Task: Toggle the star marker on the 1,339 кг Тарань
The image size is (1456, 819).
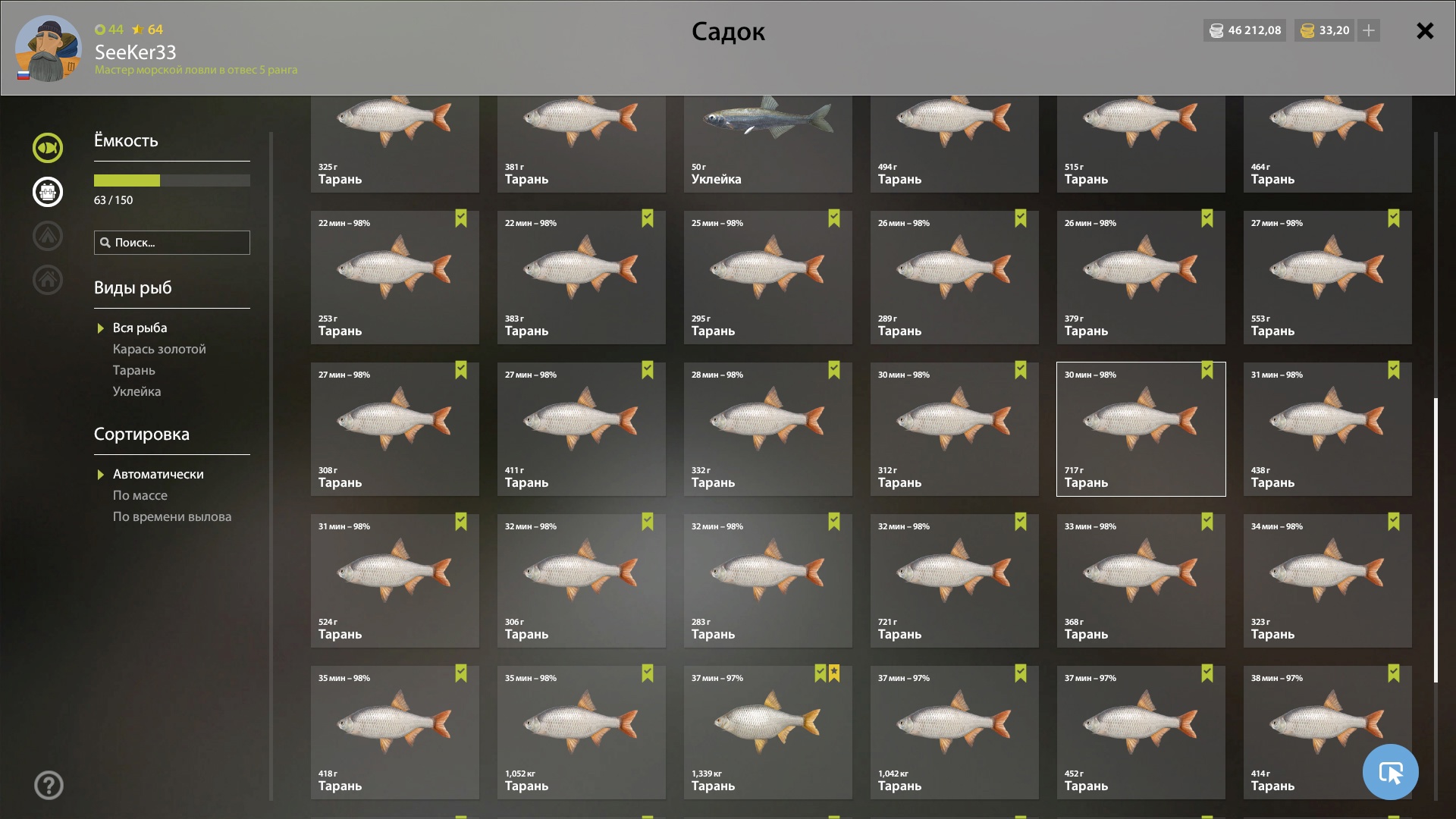Action: coord(834,673)
